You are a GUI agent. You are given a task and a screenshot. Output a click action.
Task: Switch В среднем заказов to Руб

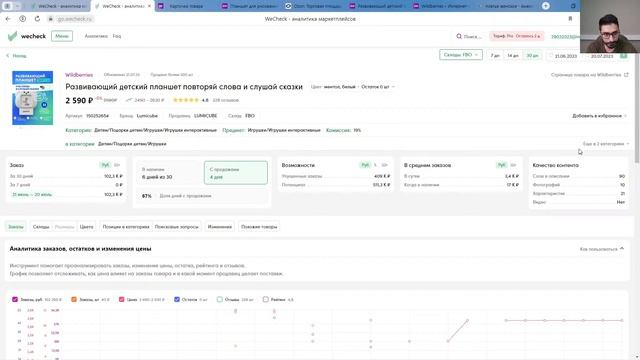click(x=501, y=165)
